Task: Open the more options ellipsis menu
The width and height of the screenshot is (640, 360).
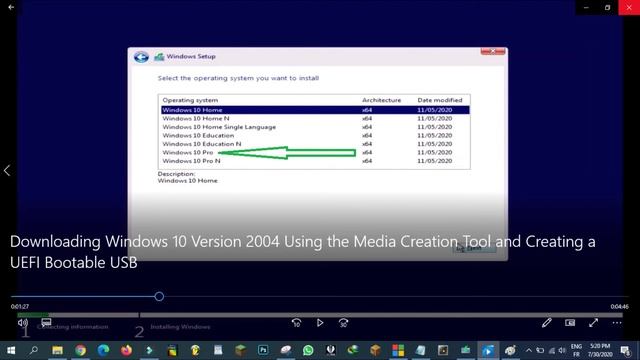Action: point(617,323)
